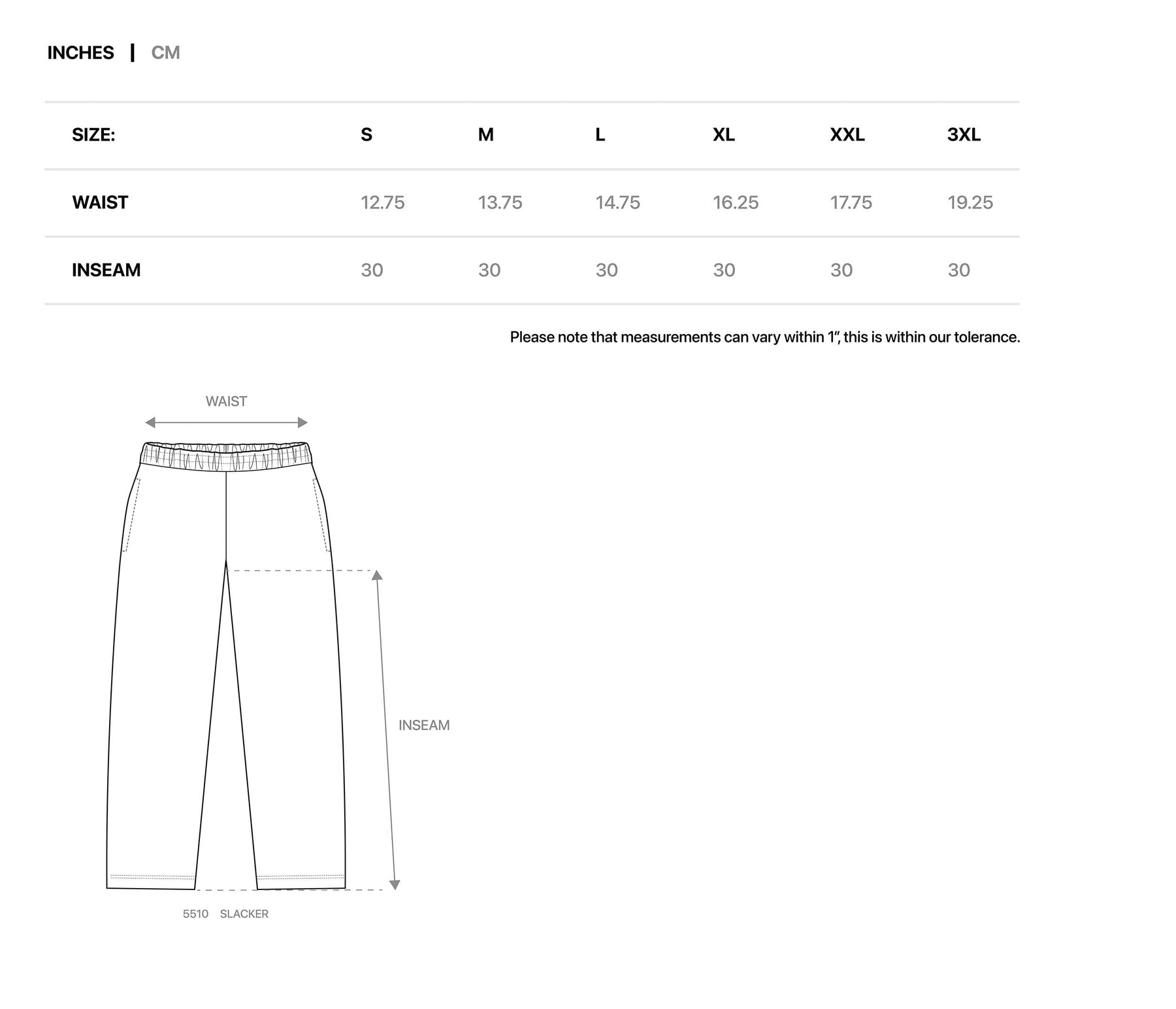Image resolution: width=1176 pixels, height=1009 pixels.
Task: Click the vertical inseam measurement arrow
Action: pyautogui.click(x=386, y=729)
